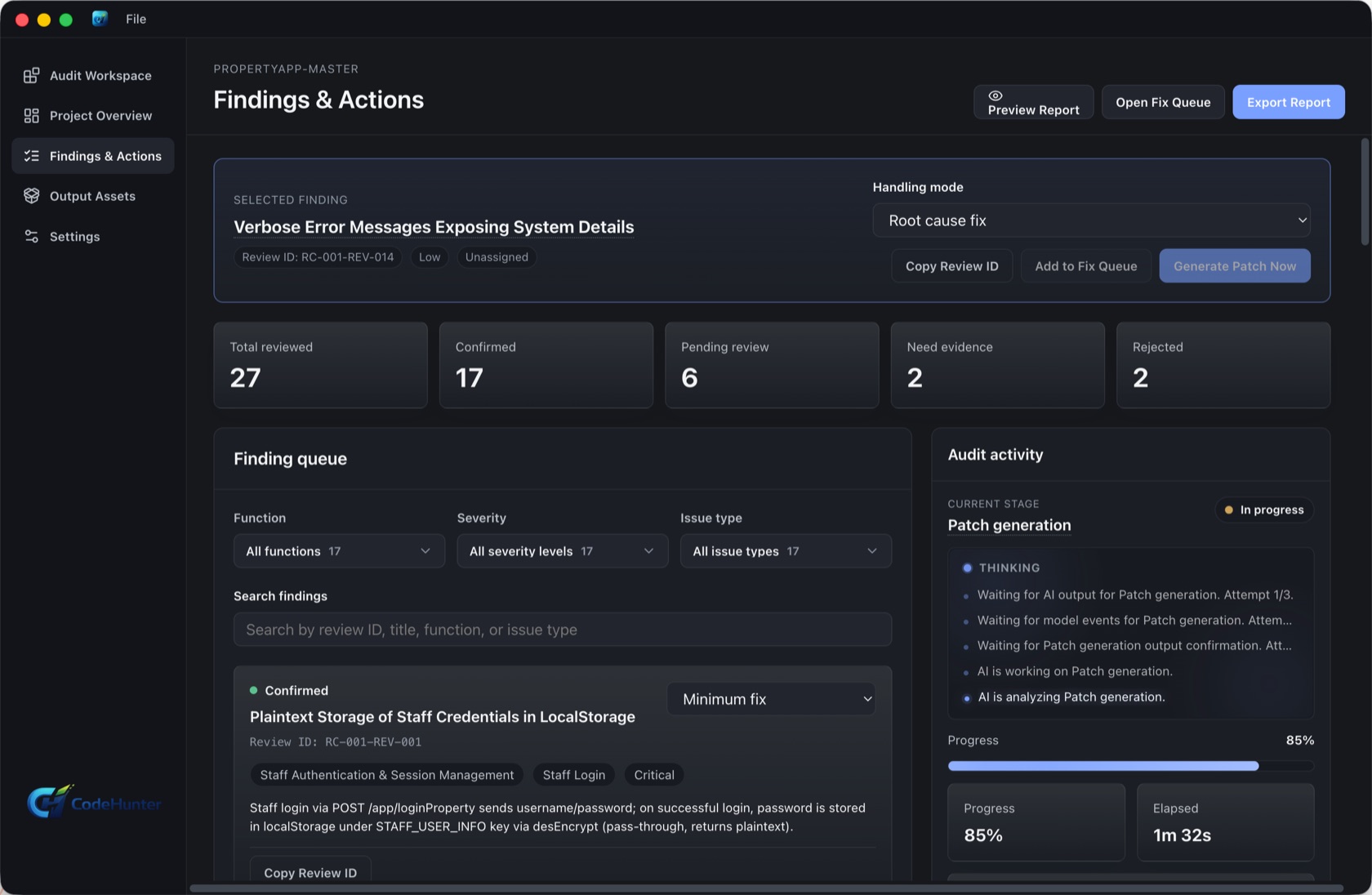Click Generate Patch Now
This screenshot has width=1372, height=895.
pos(1234,266)
